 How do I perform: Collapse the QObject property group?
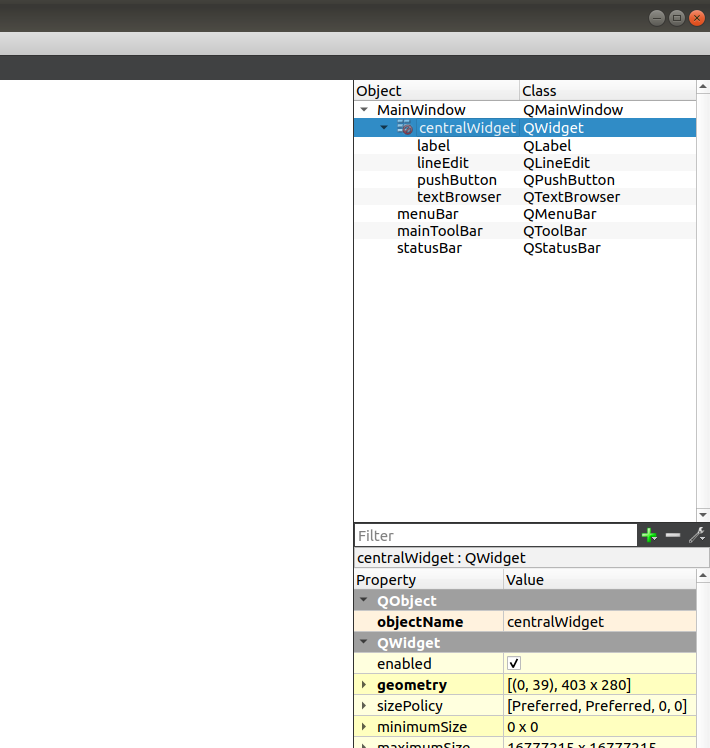[x=364, y=601]
